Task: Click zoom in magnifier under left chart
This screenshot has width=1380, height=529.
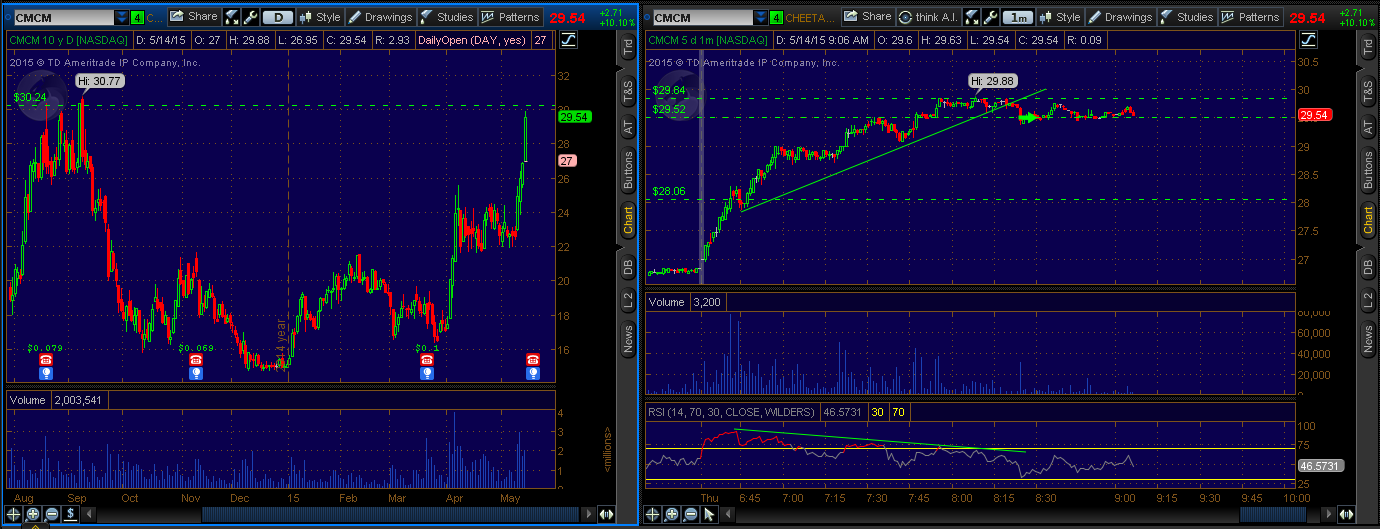Action: [x=33, y=514]
